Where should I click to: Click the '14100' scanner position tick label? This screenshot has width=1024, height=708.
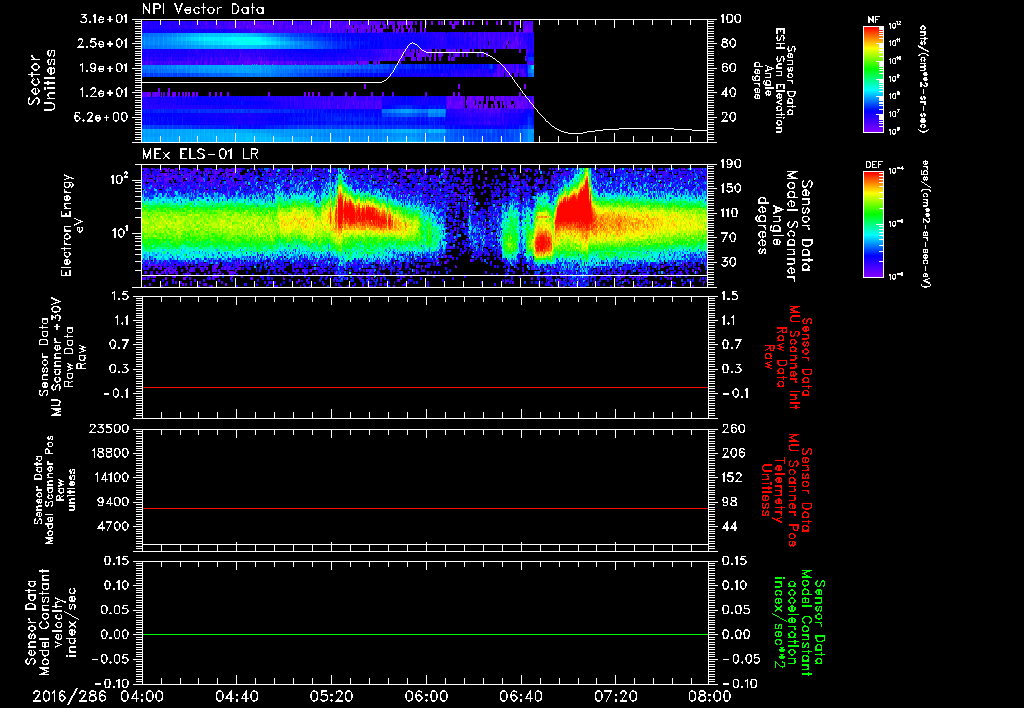109,477
